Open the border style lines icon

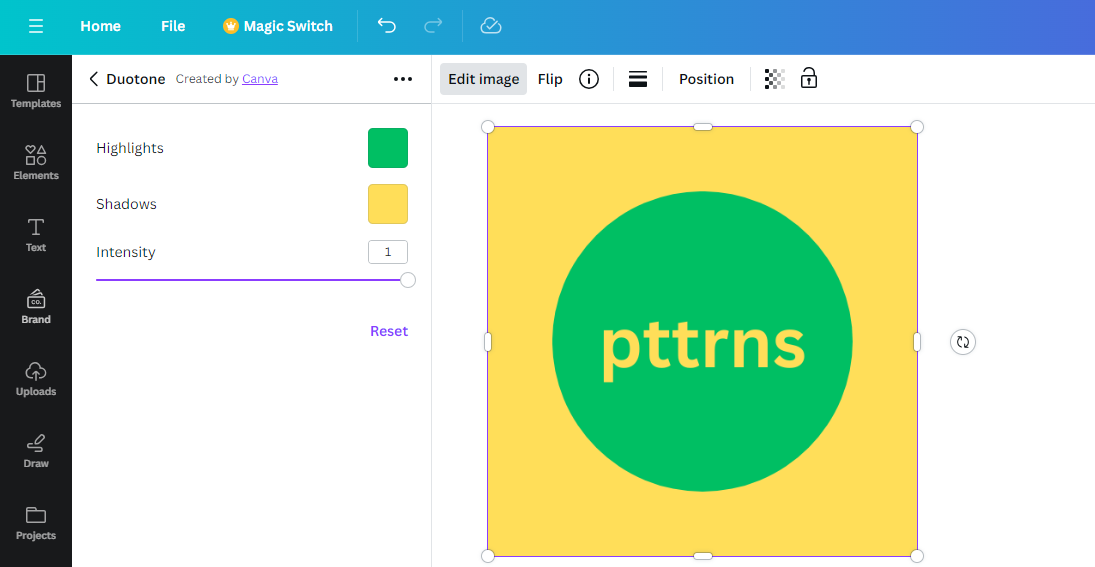click(638, 79)
